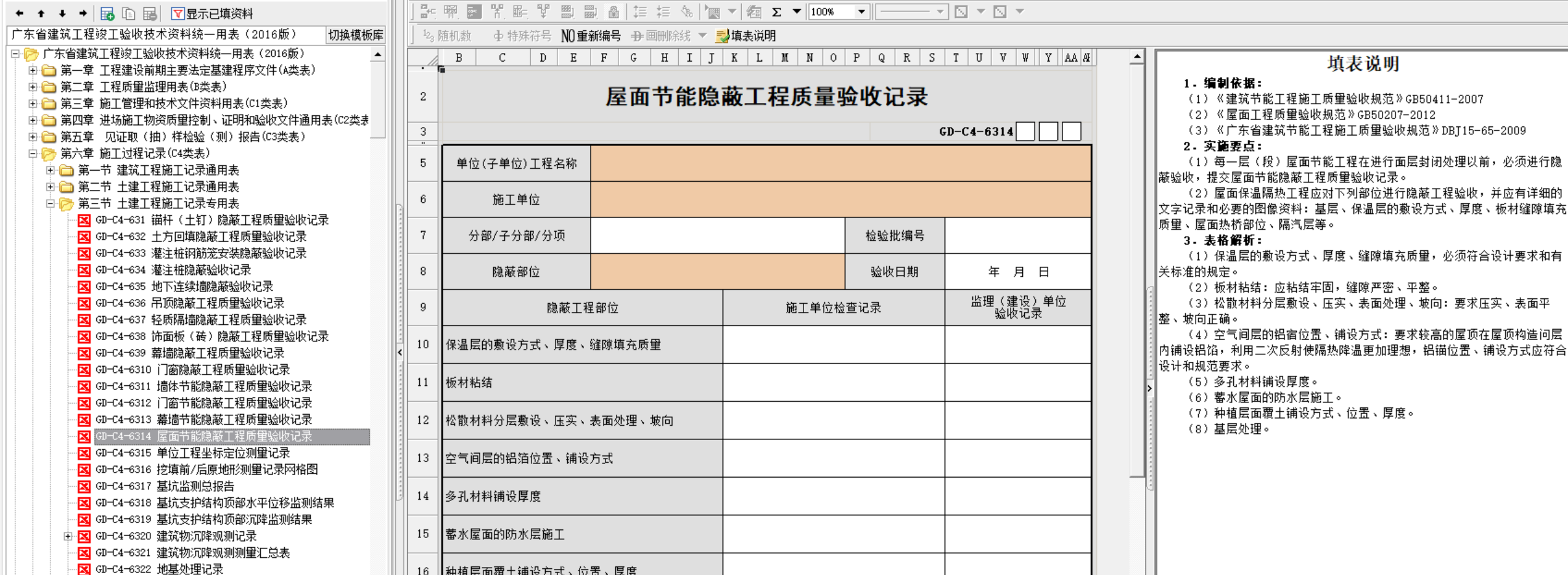Screen dimensions: 1568x575
Task: Click the left arrow navigation icon
Action: 20,13
